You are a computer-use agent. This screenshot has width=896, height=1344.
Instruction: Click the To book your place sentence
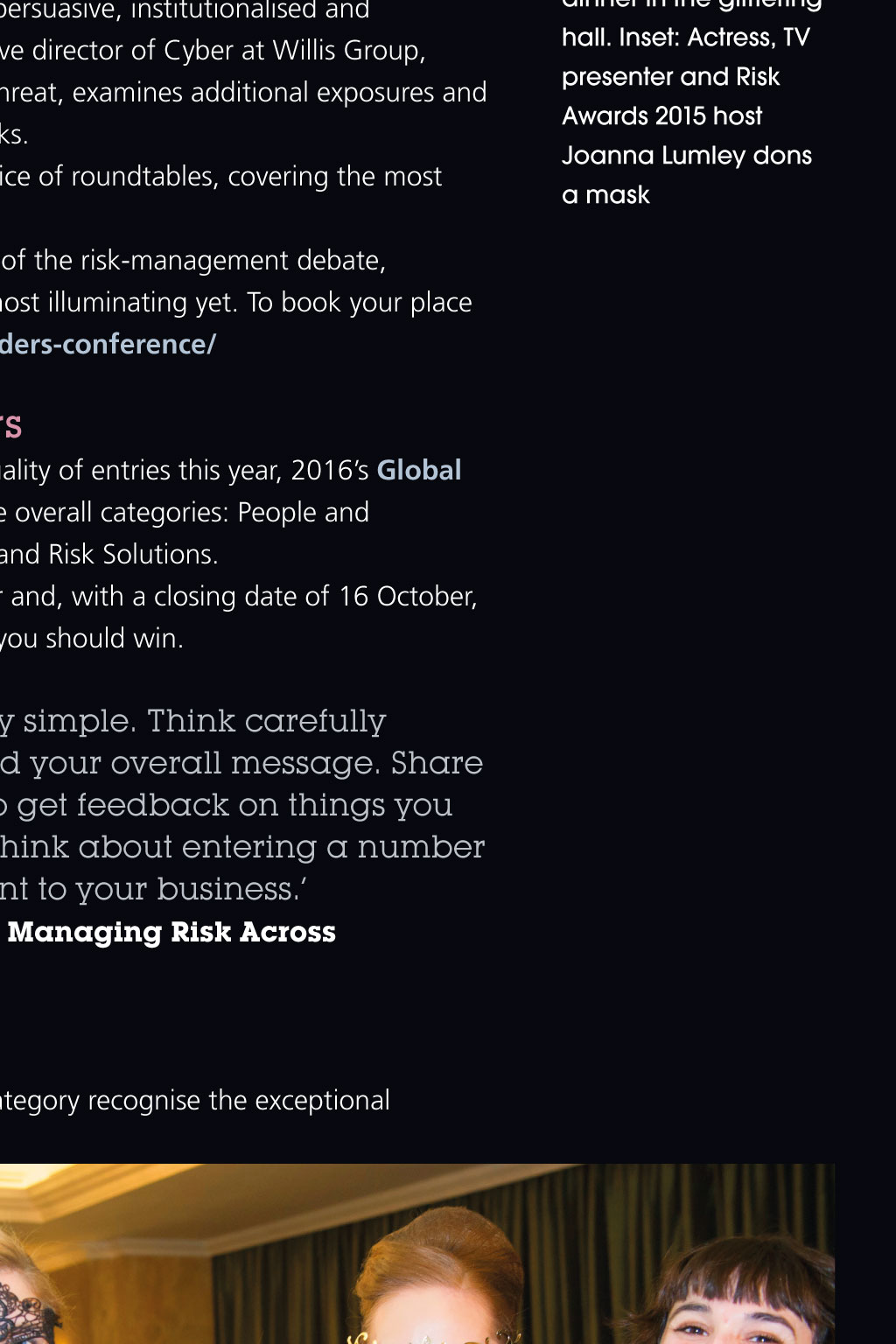point(360,302)
